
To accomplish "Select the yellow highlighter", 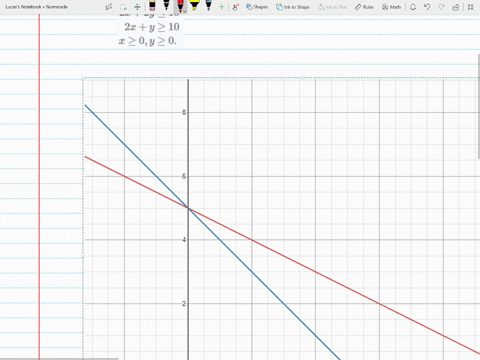I will click(x=194, y=5).
